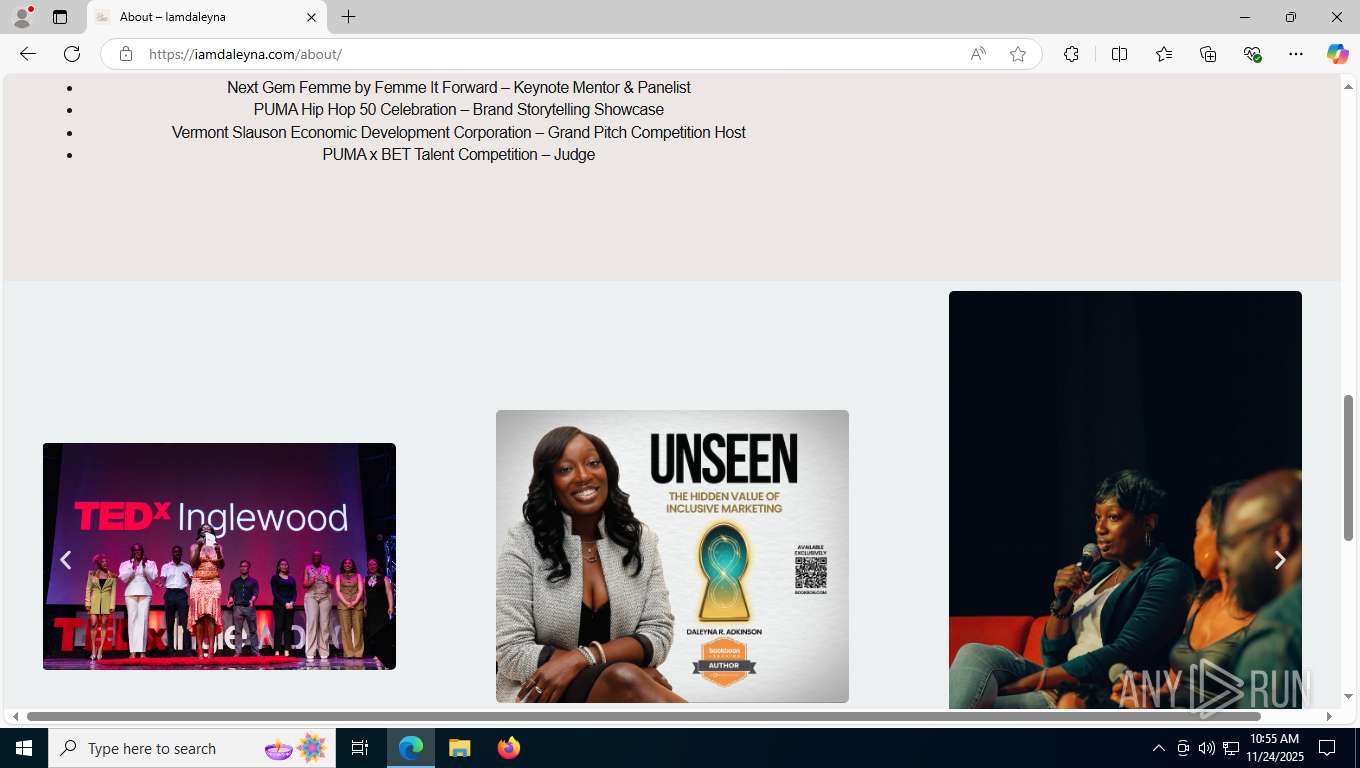Open Firefox from taskbar
The height and width of the screenshot is (768, 1360).
point(508,748)
